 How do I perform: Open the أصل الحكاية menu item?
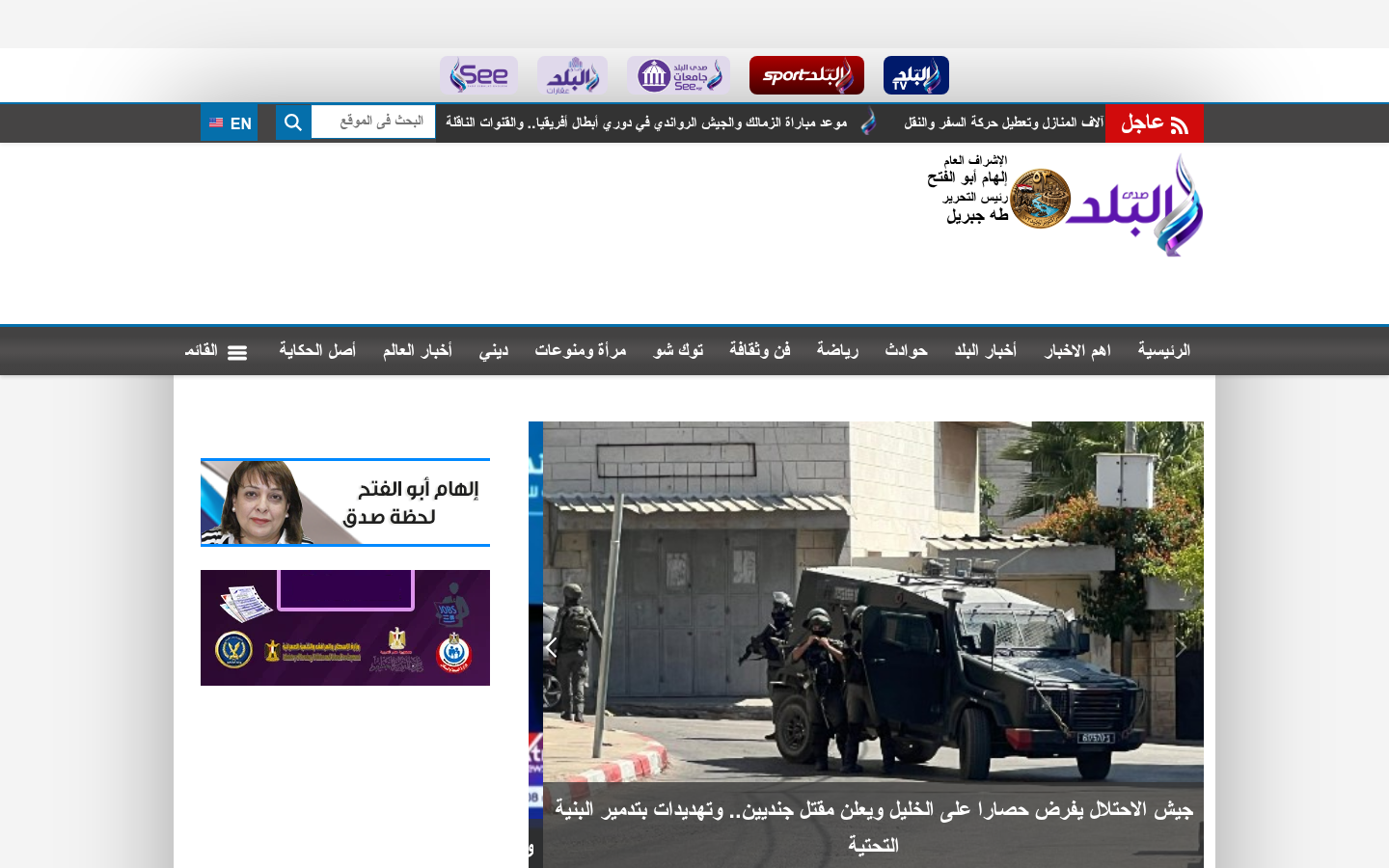[317, 350]
